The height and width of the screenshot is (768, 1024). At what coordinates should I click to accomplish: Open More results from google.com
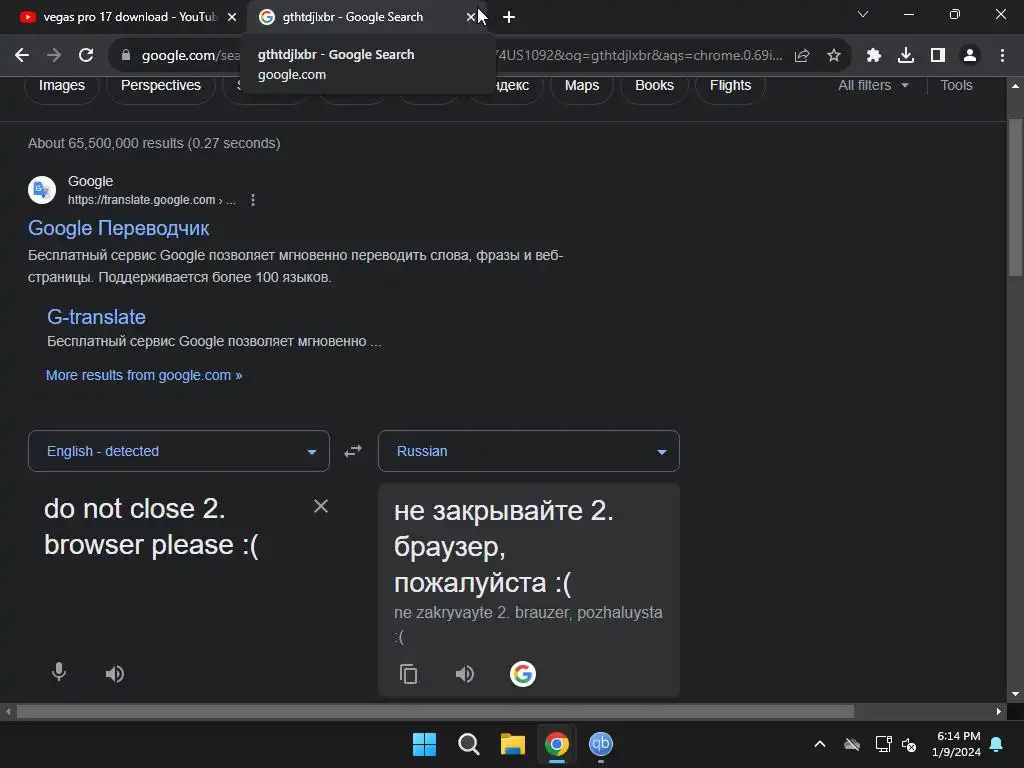tap(144, 376)
